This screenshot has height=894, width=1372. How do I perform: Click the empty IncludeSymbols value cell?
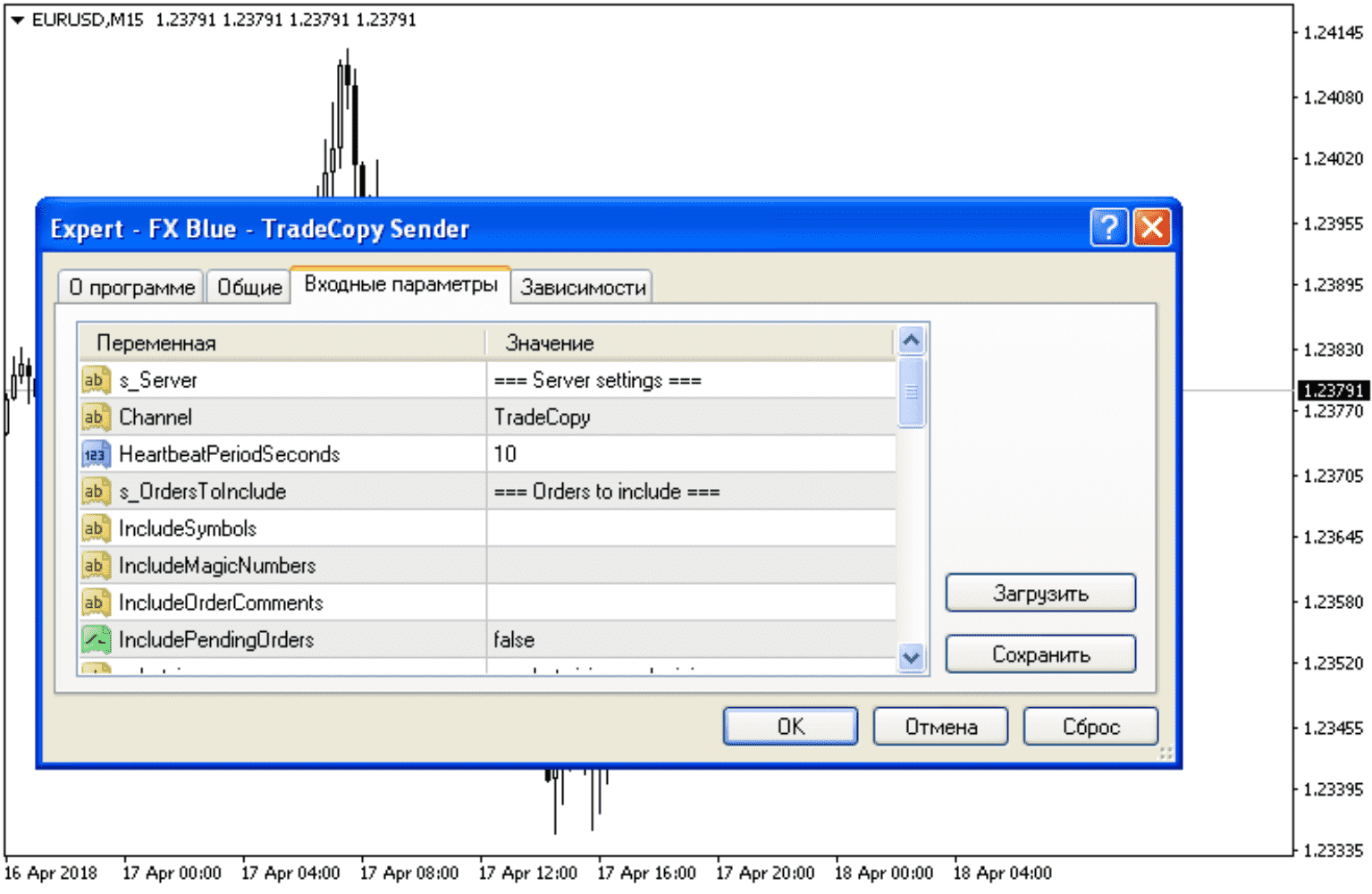(x=691, y=528)
